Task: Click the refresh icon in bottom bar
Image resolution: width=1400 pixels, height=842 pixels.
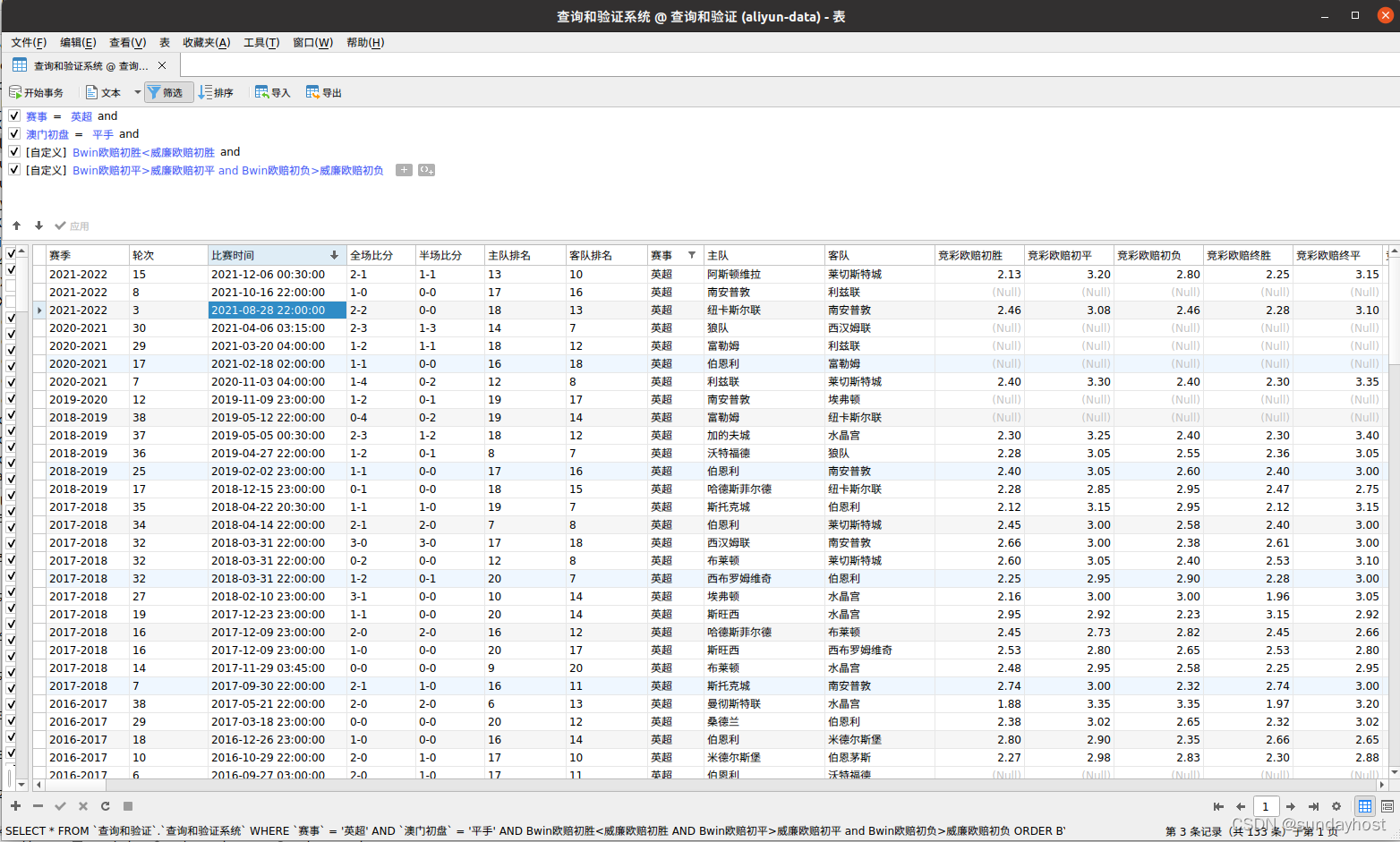Action: click(105, 806)
